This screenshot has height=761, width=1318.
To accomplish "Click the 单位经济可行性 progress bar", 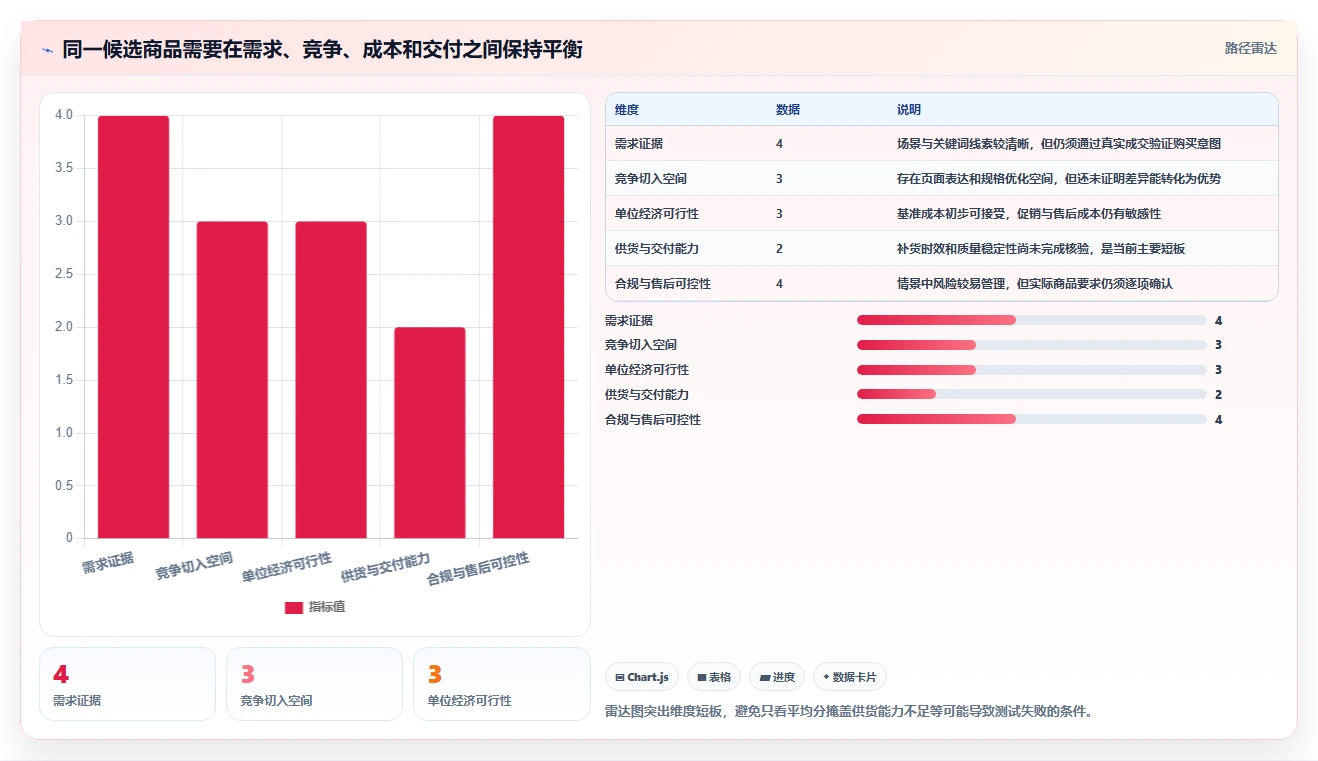I will click(x=1031, y=370).
